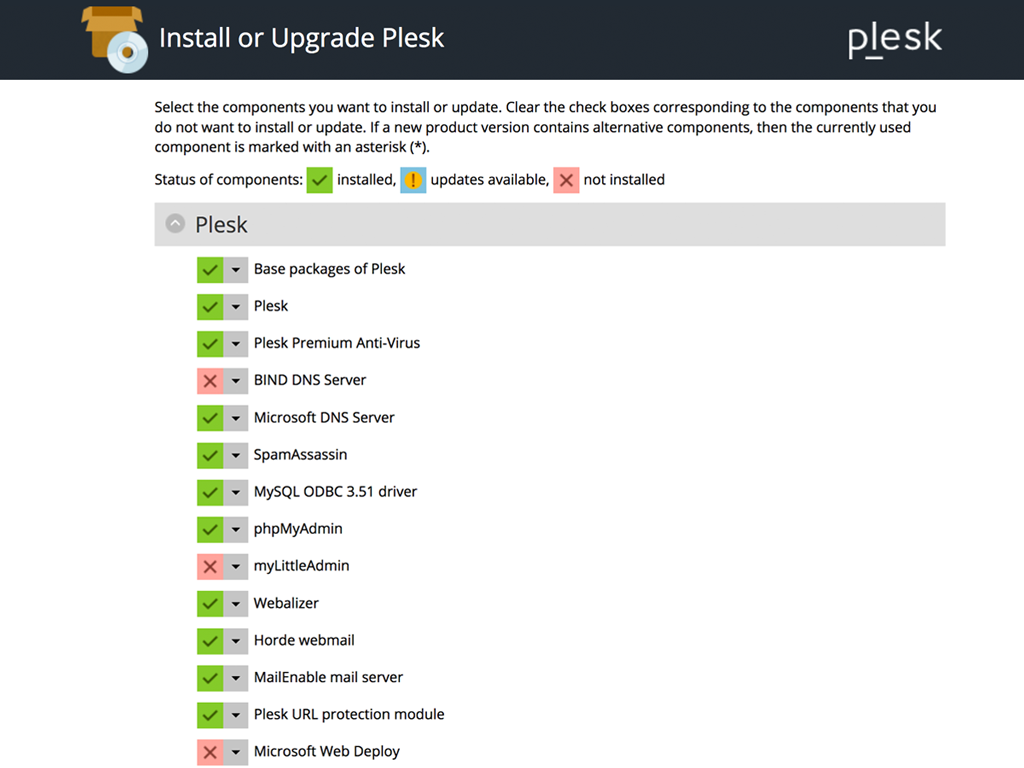Click the red not installed status icon
This screenshot has height=768, width=1024.
coord(566,180)
